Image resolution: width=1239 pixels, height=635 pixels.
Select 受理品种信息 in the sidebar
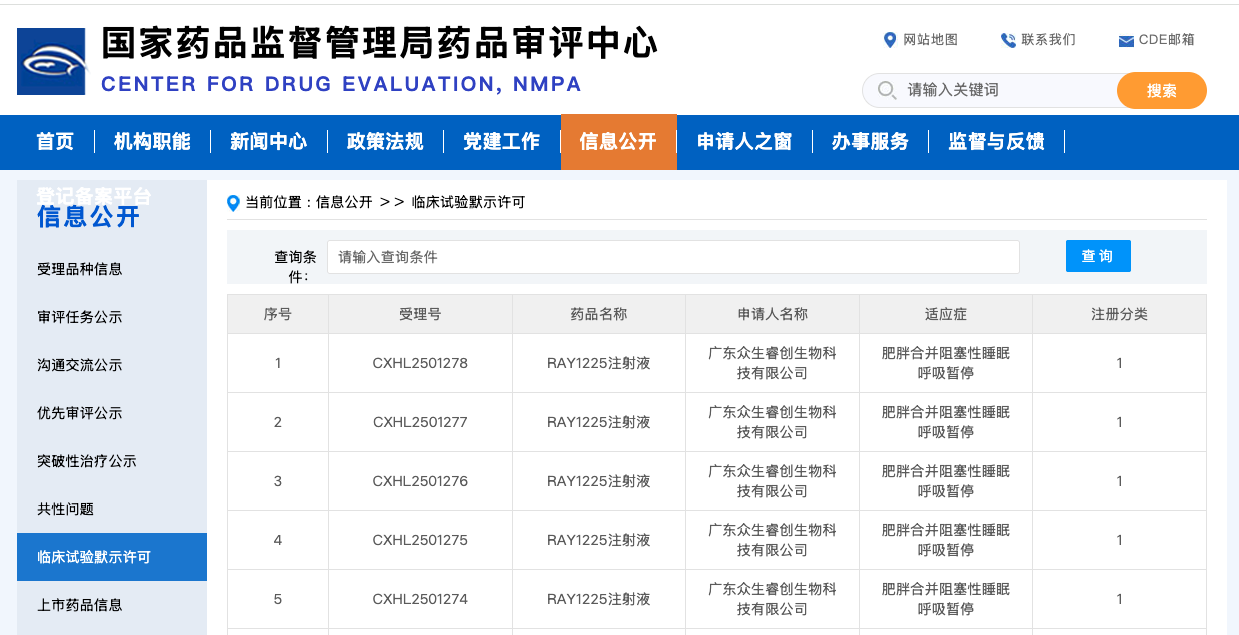click(80, 269)
